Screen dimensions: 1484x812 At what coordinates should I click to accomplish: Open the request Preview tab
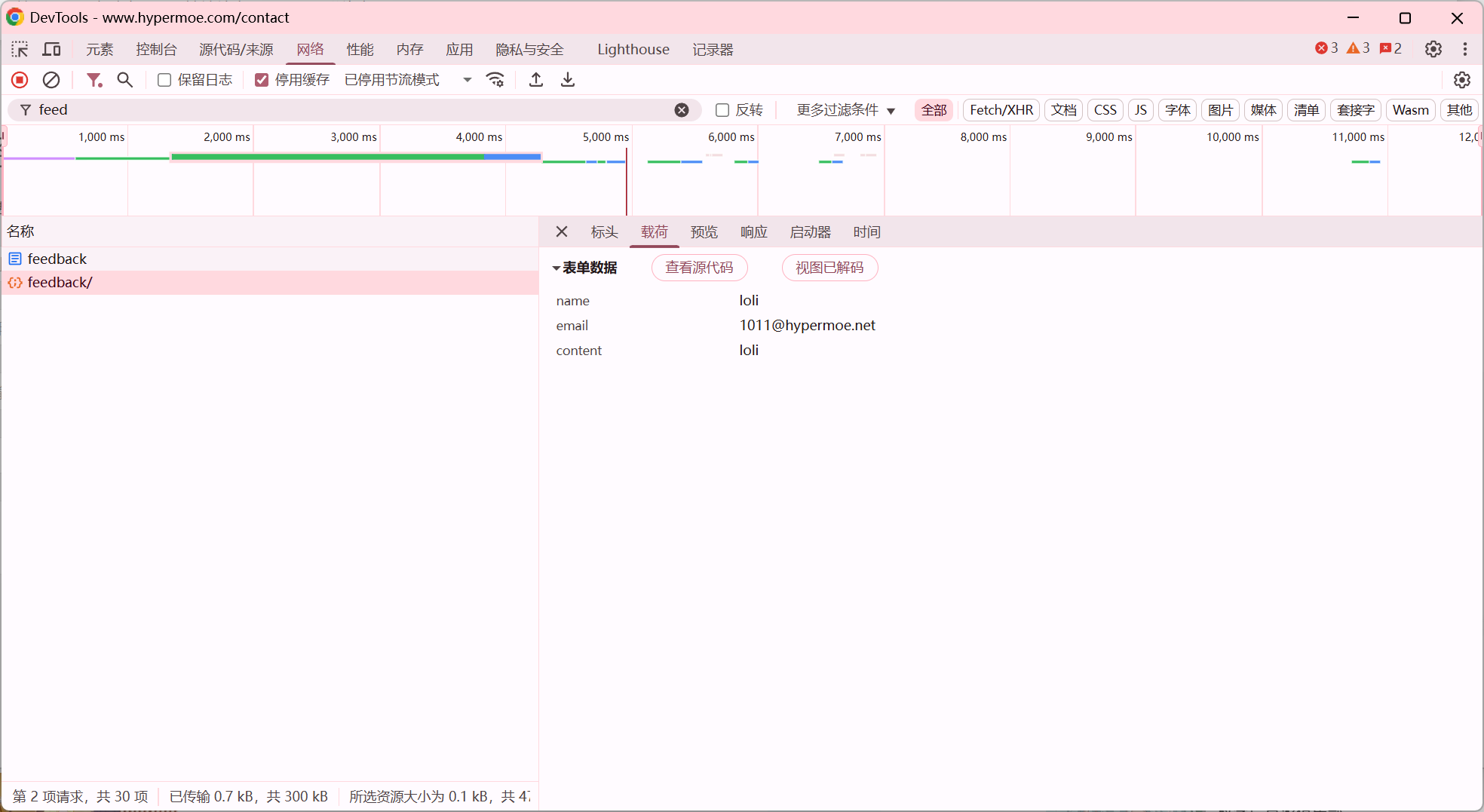coord(704,232)
